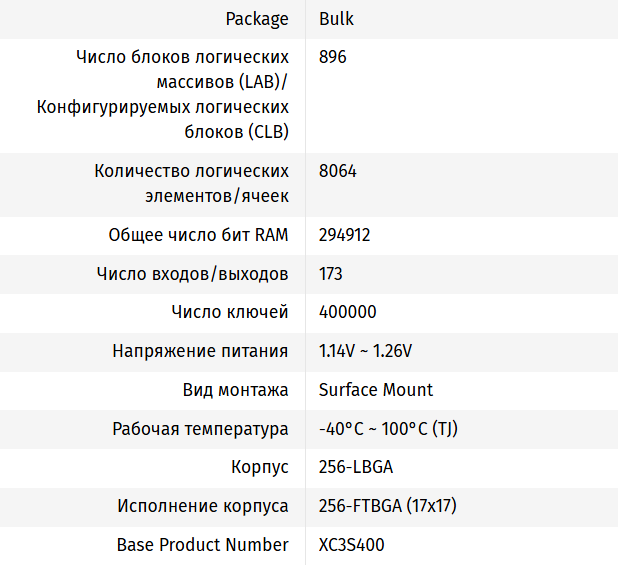Click the value 896 for LAB/CLB
Viewport: 618px width, 577px height.
point(333,57)
